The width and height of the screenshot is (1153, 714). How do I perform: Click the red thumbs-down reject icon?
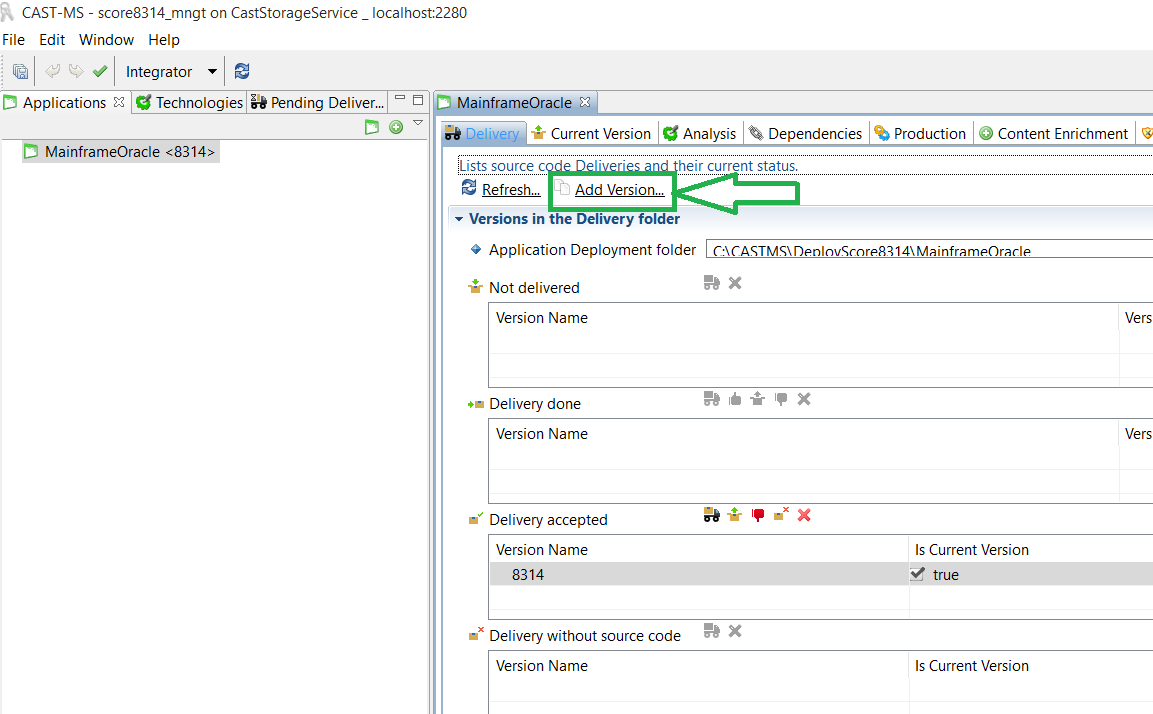point(758,515)
